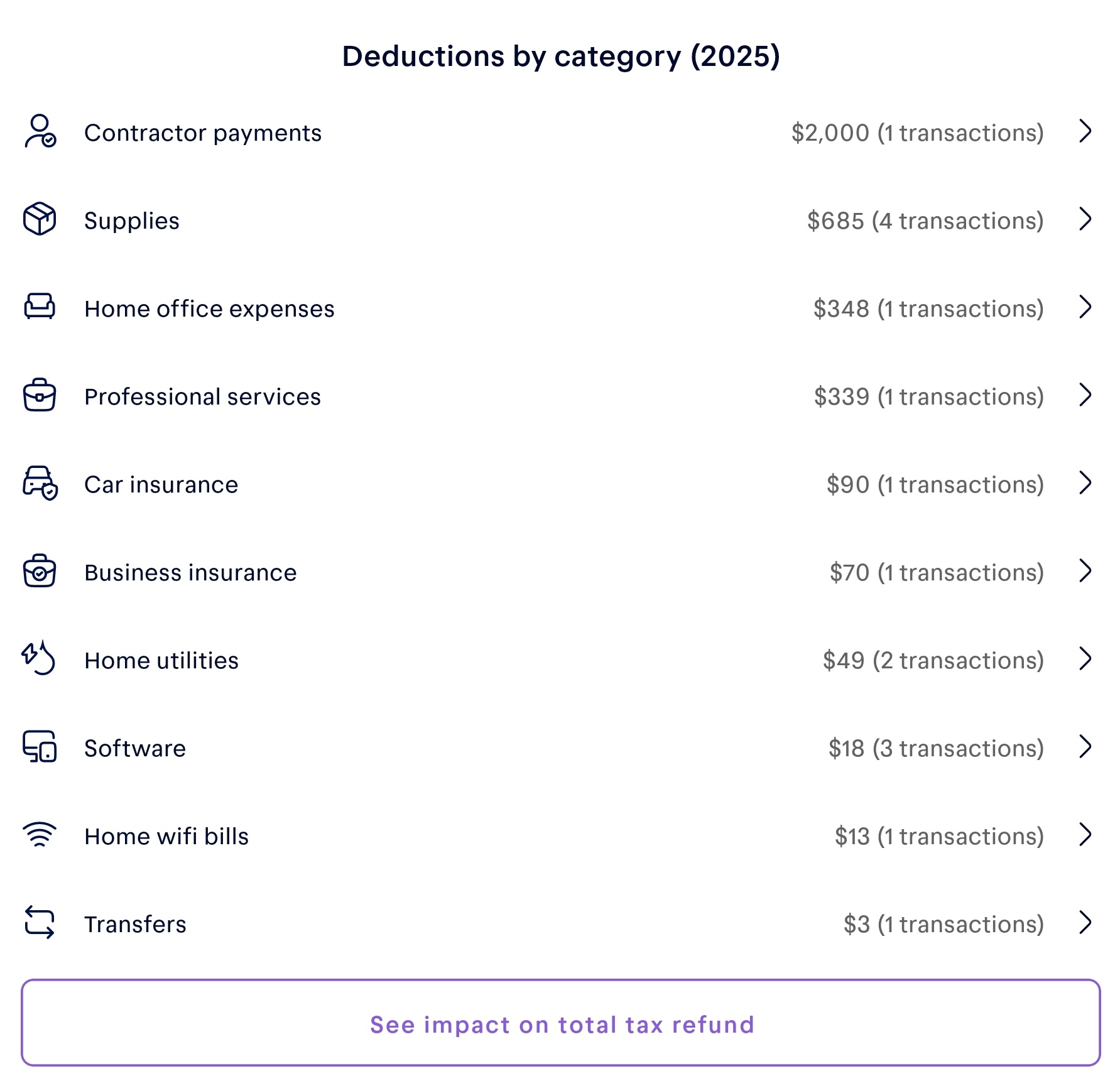Click the Contractor payments person icon
The height and width of the screenshot is (1076, 1120).
pyautogui.click(x=40, y=131)
